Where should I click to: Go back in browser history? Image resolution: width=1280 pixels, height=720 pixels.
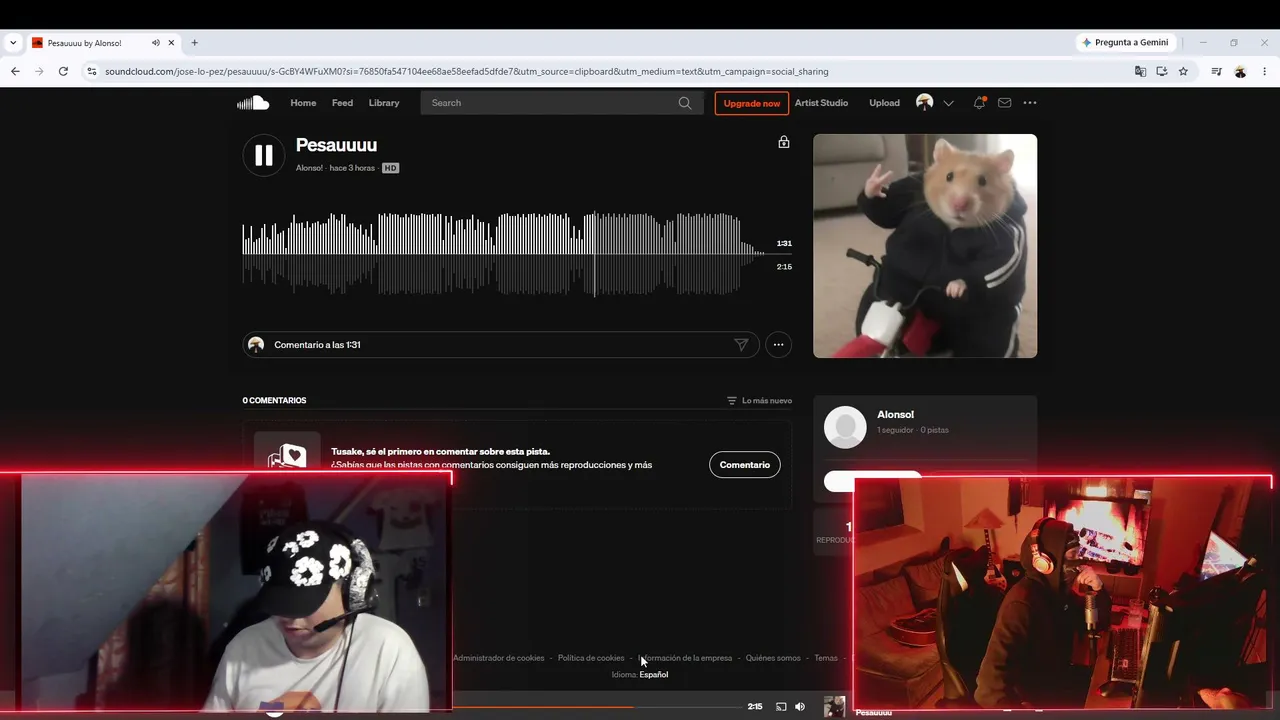pyautogui.click(x=15, y=71)
